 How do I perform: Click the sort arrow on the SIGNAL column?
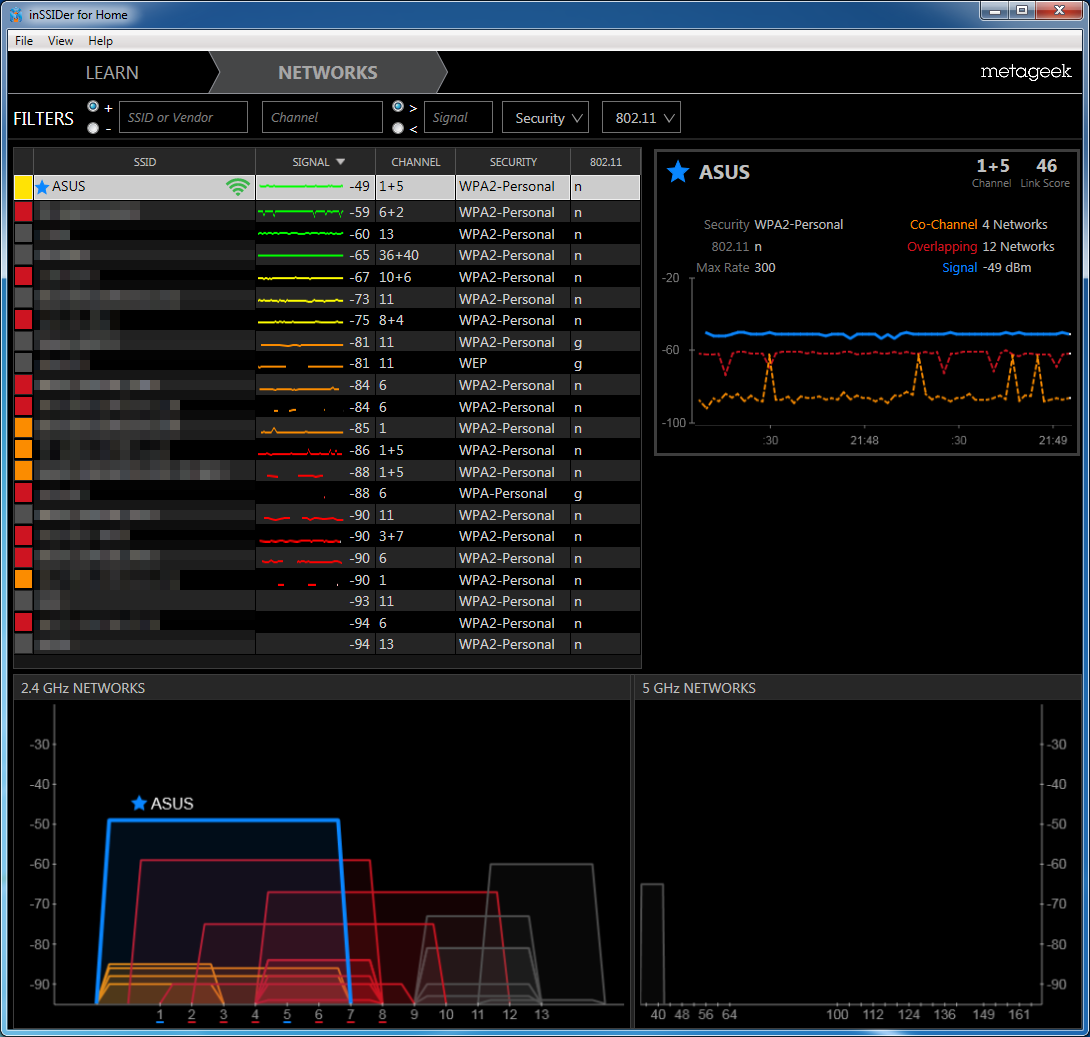[341, 162]
